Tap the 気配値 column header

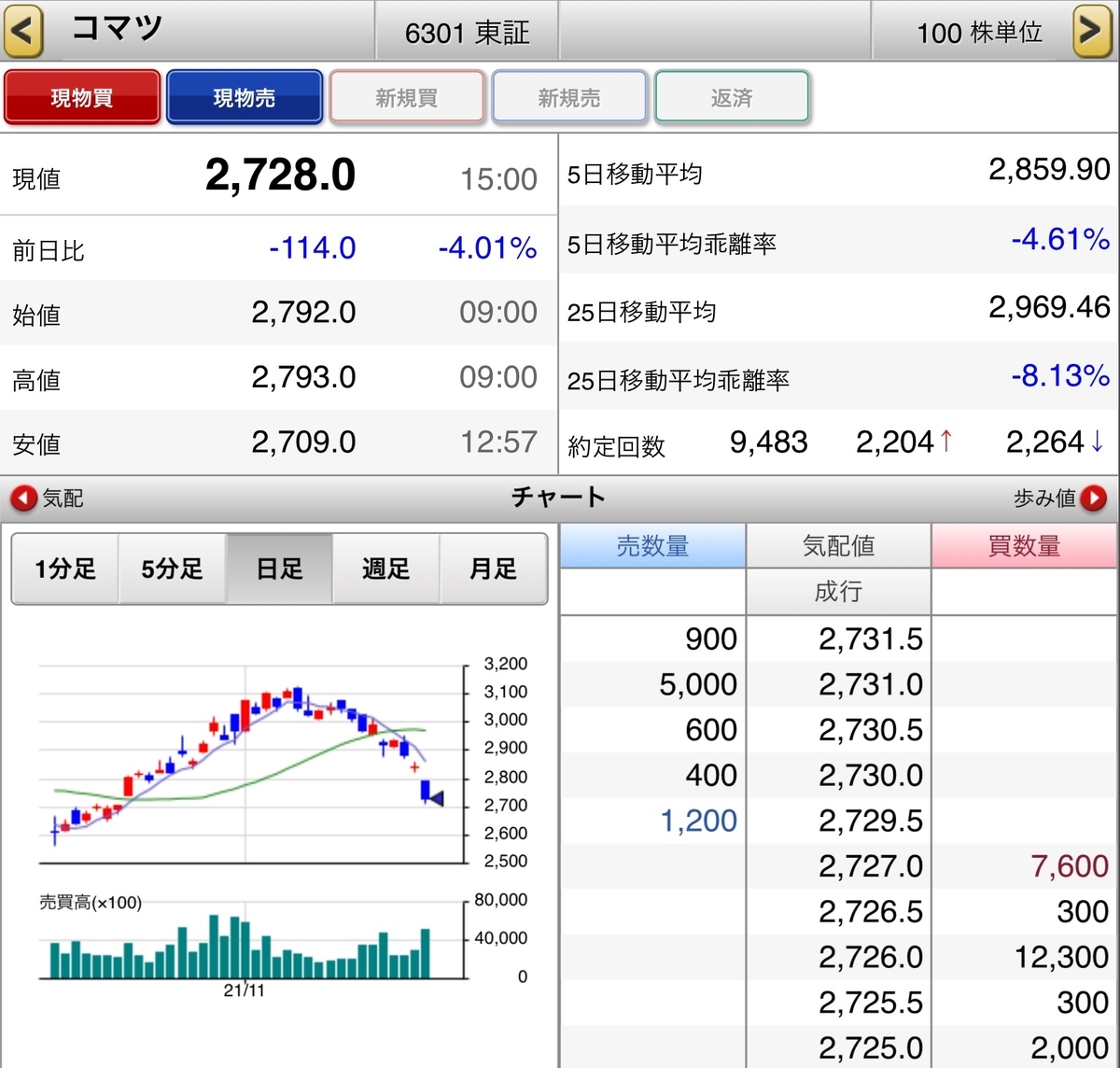point(838,546)
